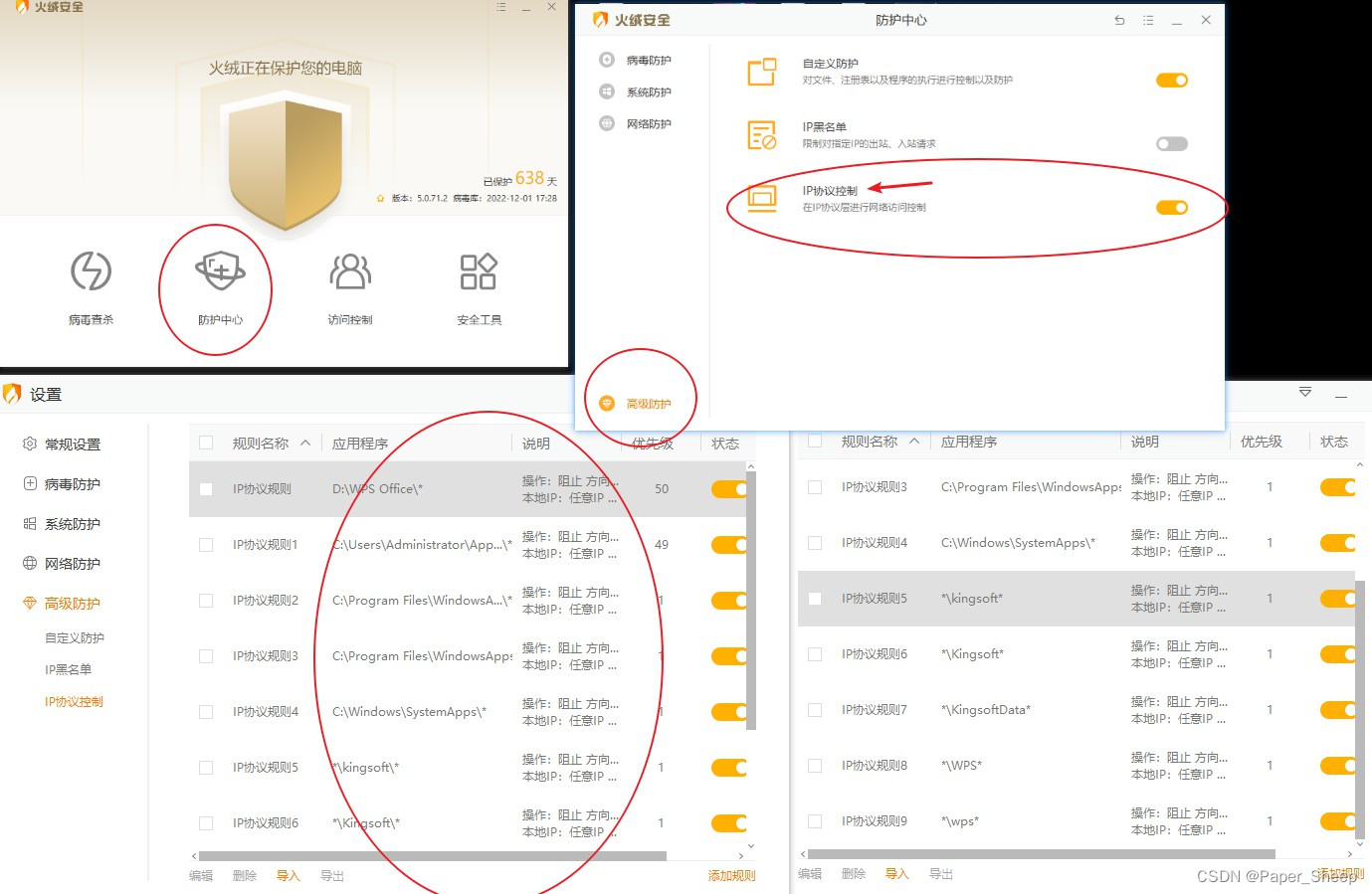Viewport: 1372px width, 894px height.
Task: Select IP协议控制 in settings sidebar
Action: (75, 701)
